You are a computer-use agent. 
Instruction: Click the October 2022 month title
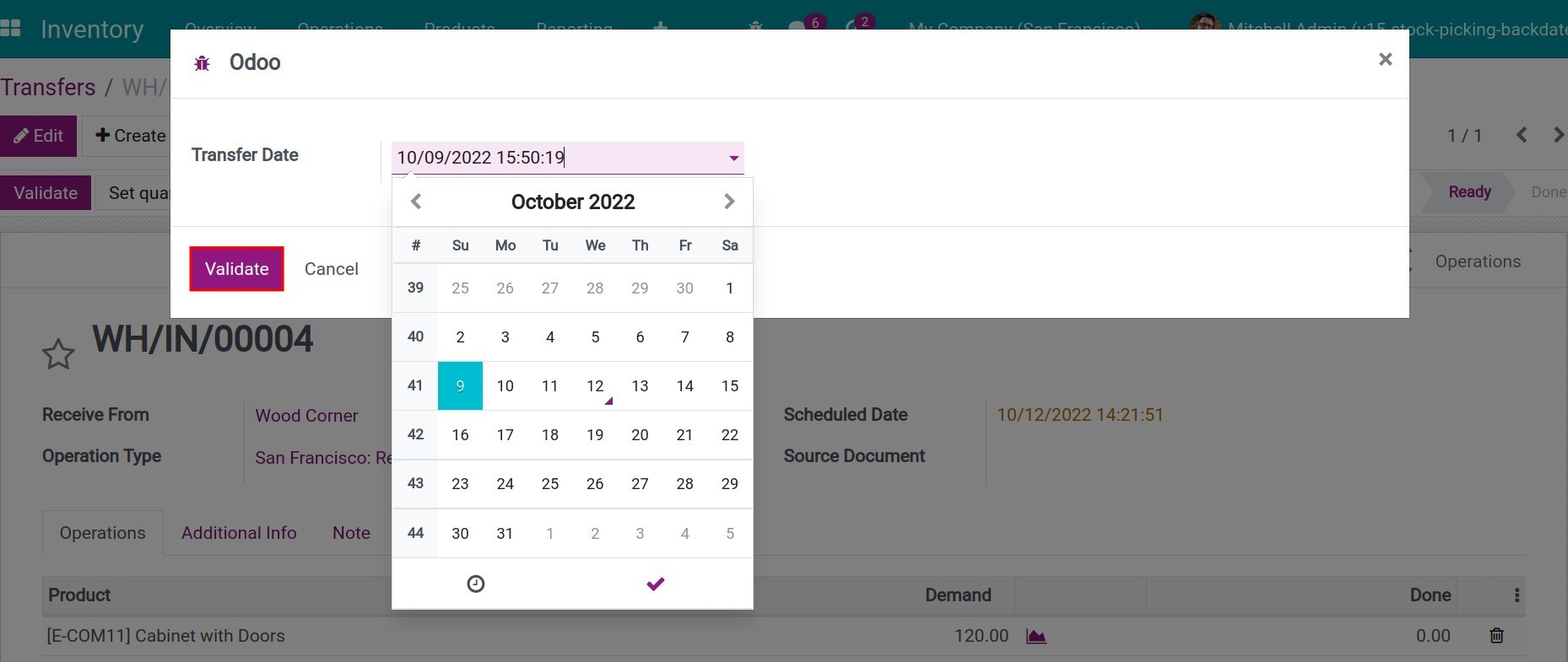tap(572, 202)
